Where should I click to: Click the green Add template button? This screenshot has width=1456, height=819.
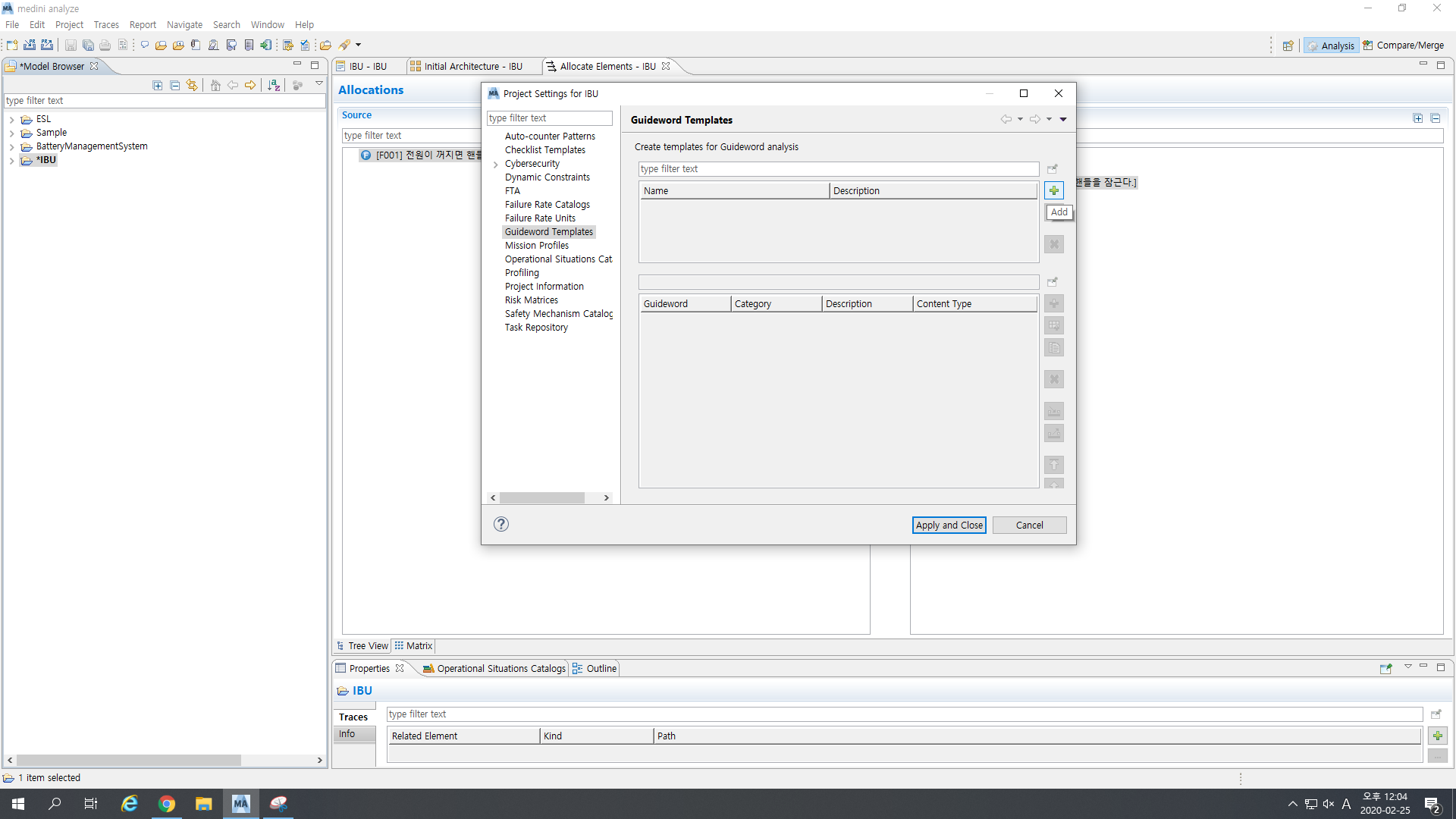click(1054, 190)
